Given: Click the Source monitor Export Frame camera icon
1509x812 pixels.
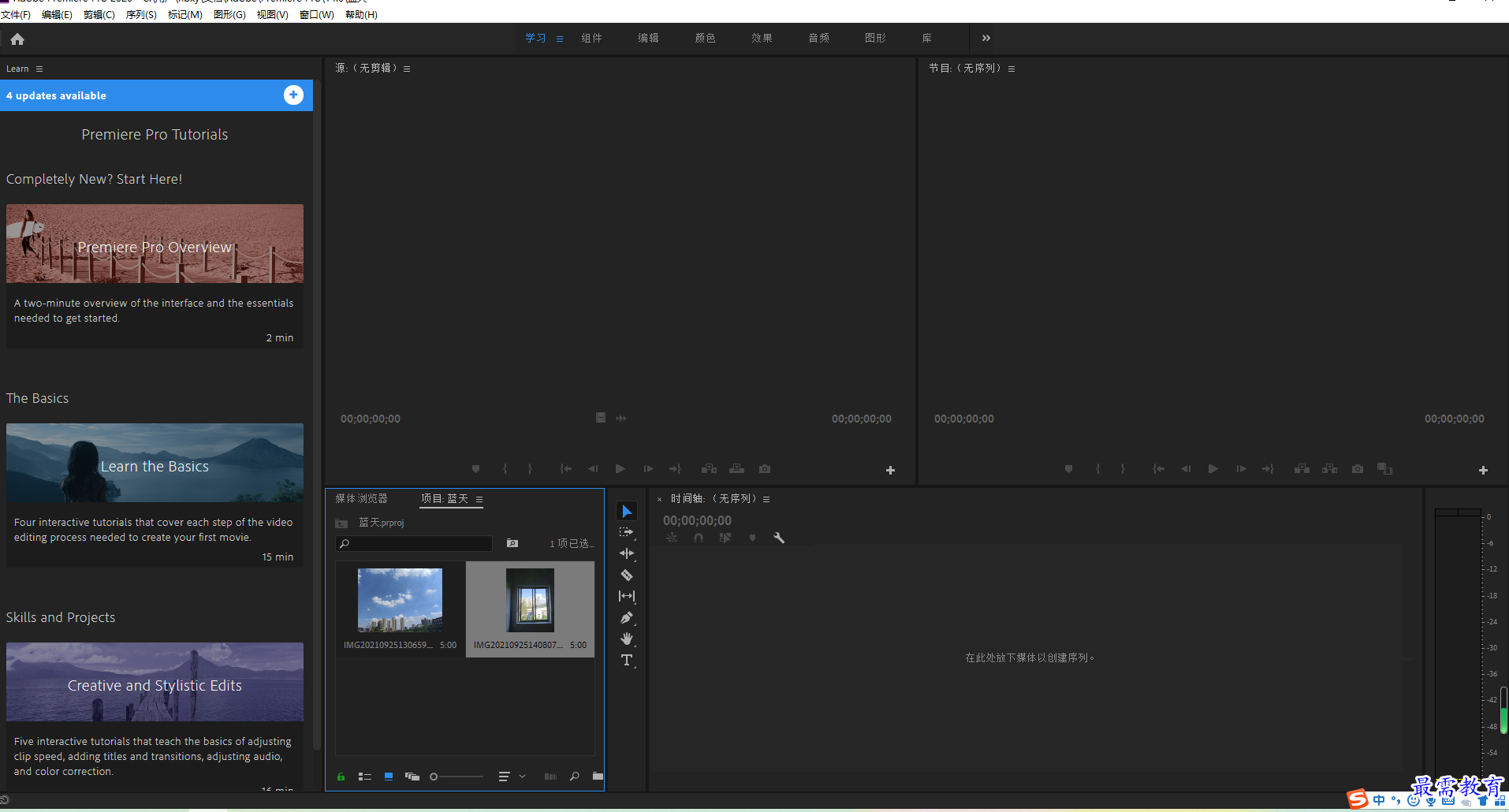Looking at the screenshot, I should [x=765, y=469].
